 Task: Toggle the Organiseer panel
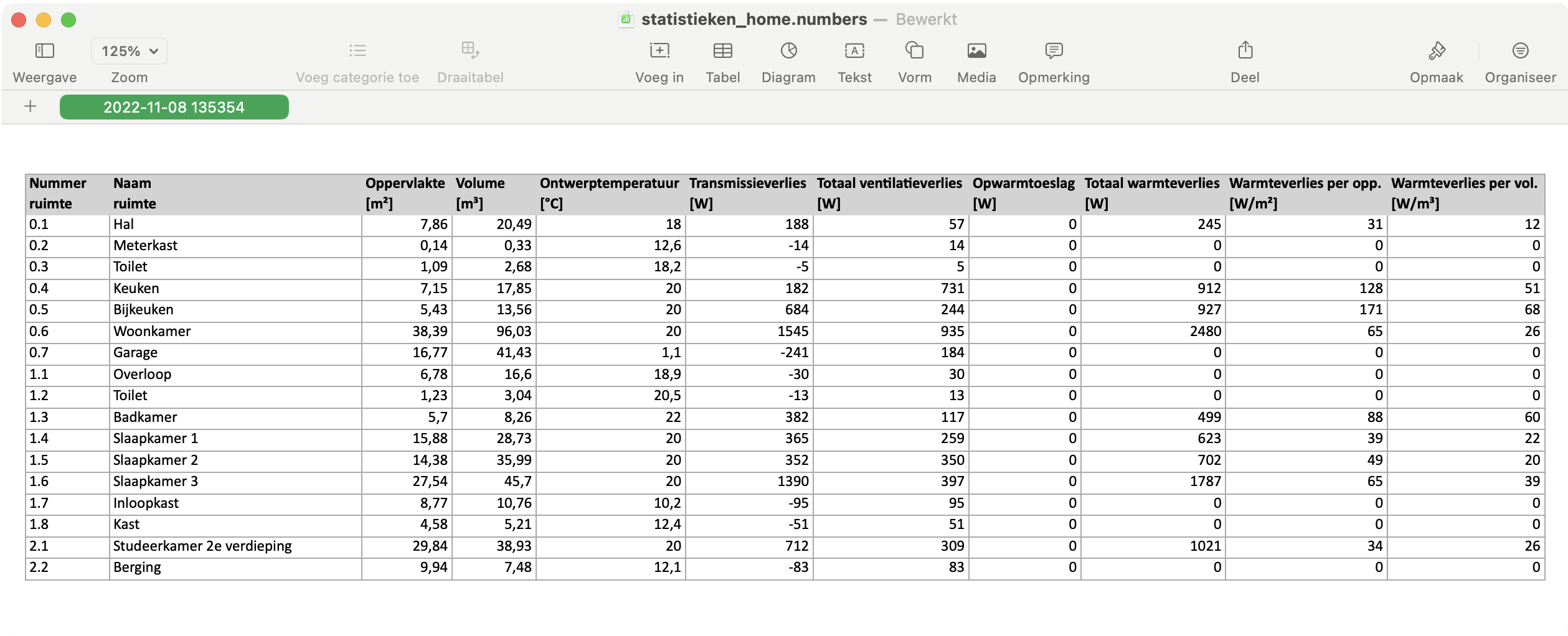pos(1519,59)
